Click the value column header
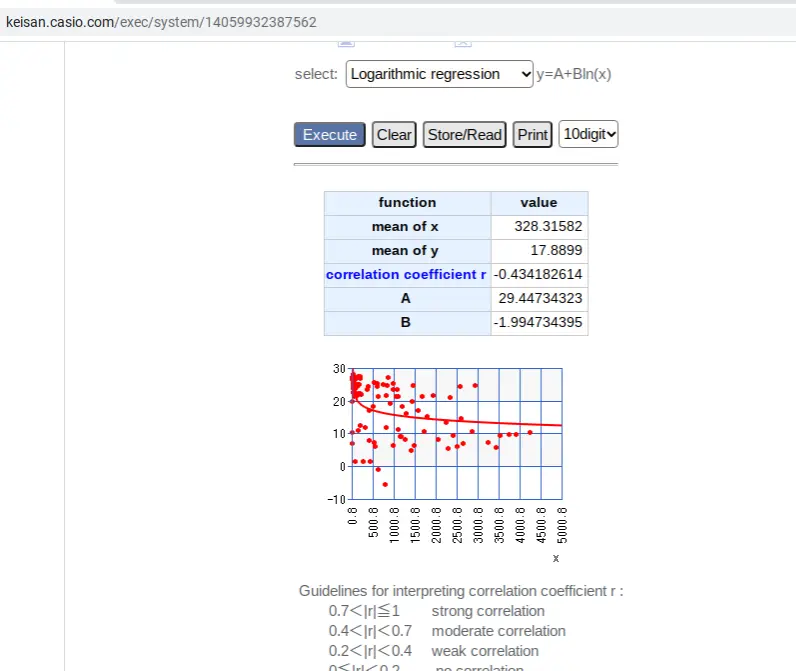This screenshot has height=671, width=796. pyautogui.click(x=539, y=203)
